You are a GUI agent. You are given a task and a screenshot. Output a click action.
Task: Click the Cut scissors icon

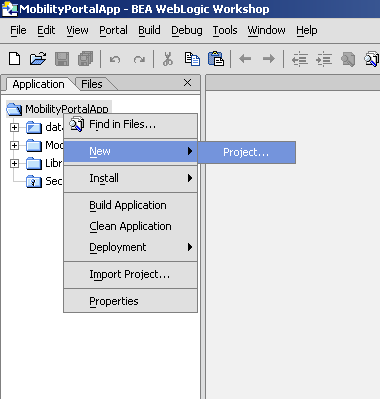click(168, 59)
